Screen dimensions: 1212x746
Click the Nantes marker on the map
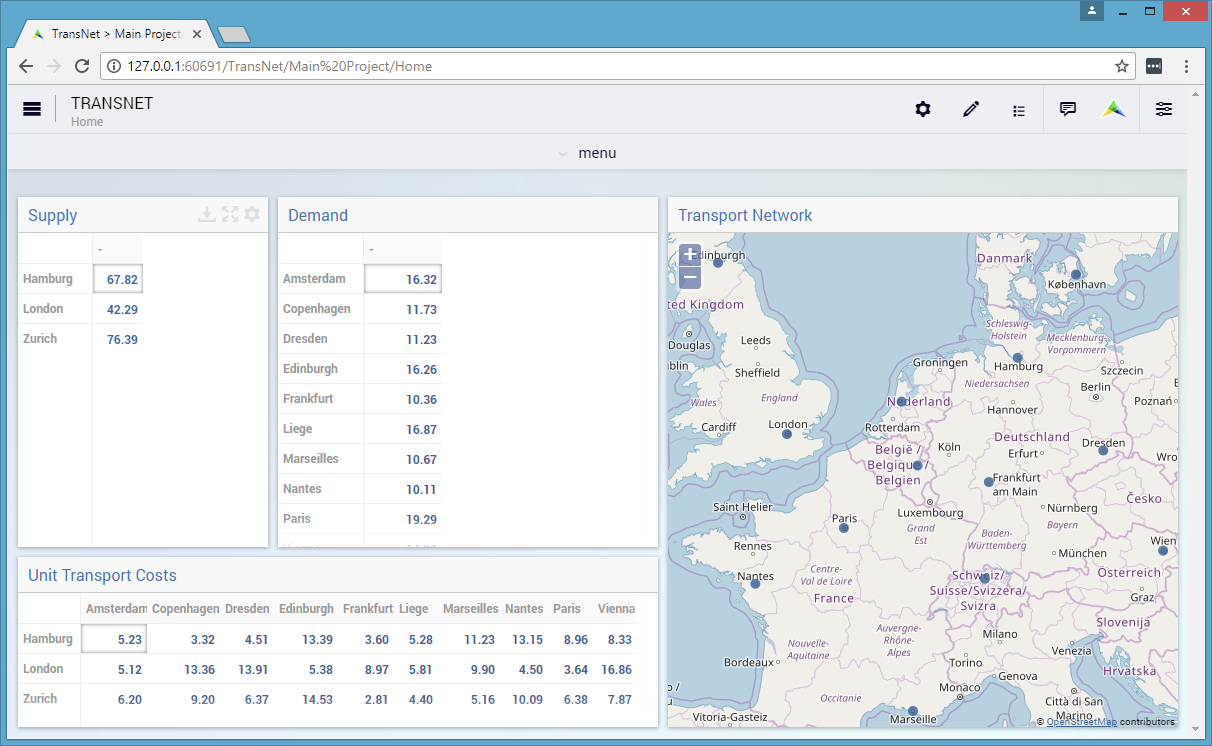pos(755,583)
